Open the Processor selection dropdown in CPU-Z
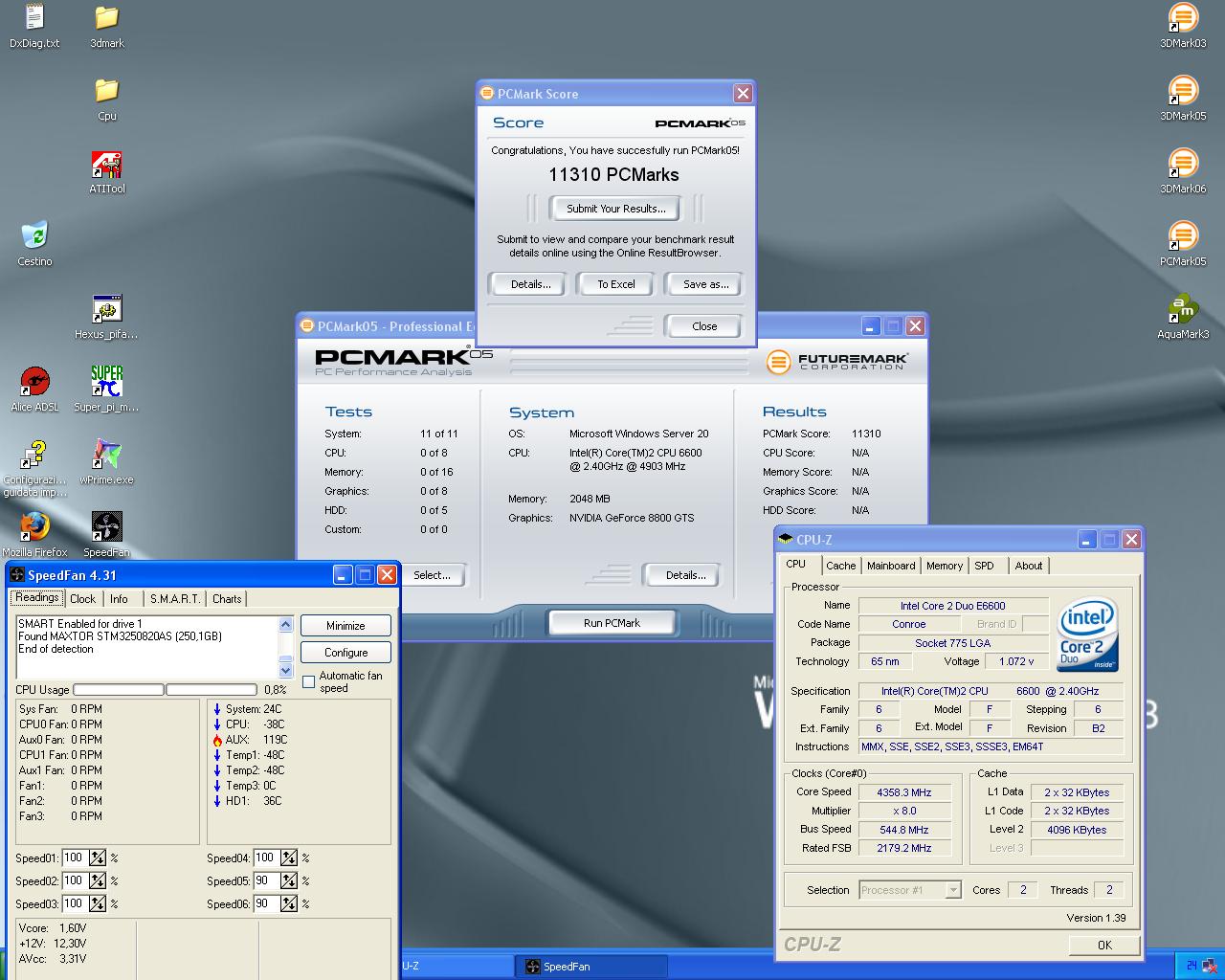The height and width of the screenshot is (980, 1225). (x=953, y=890)
